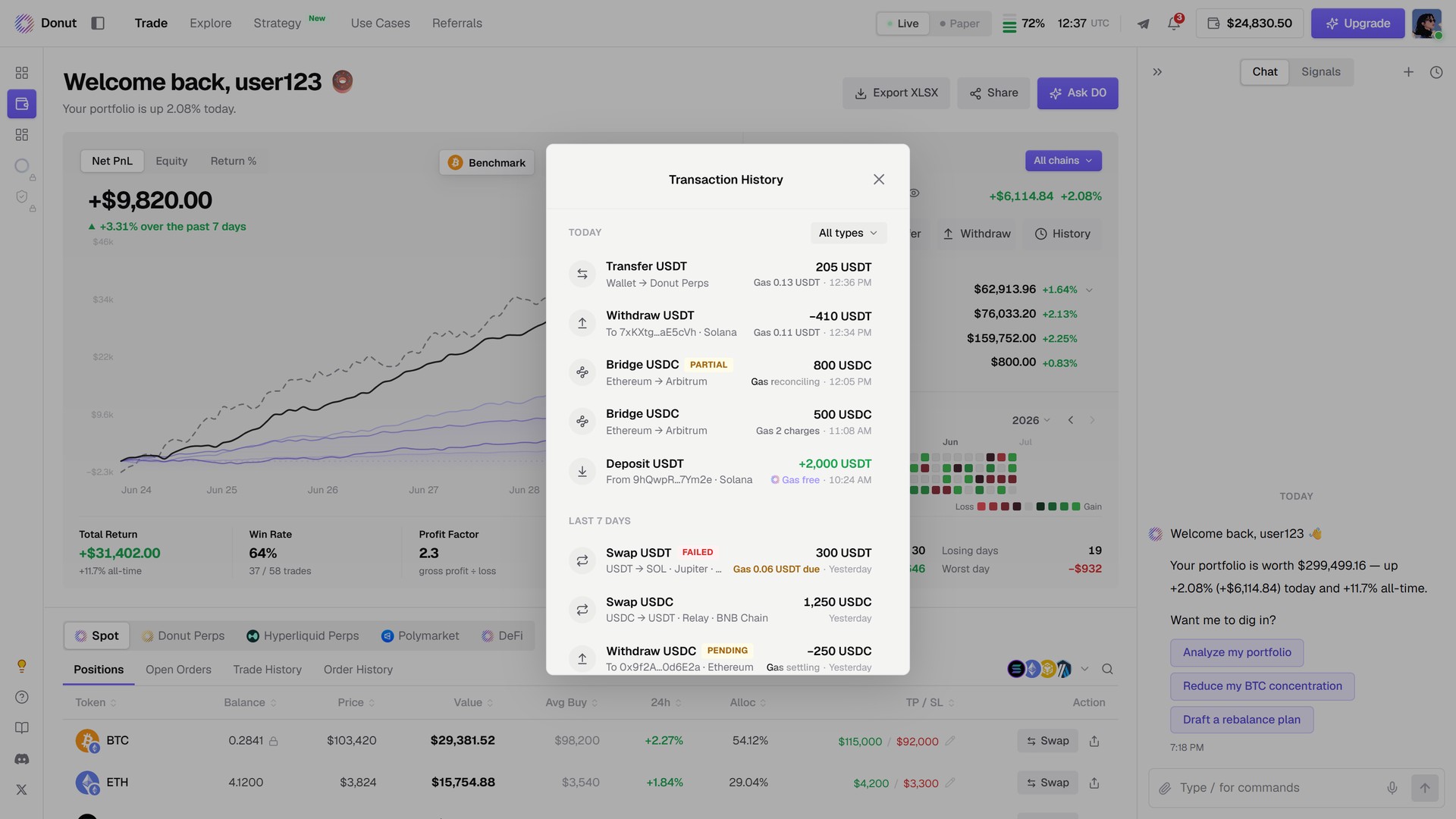Open the Discord icon in sidebar
The width and height of the screenshot is (1456, 819).
coord(22,759)
